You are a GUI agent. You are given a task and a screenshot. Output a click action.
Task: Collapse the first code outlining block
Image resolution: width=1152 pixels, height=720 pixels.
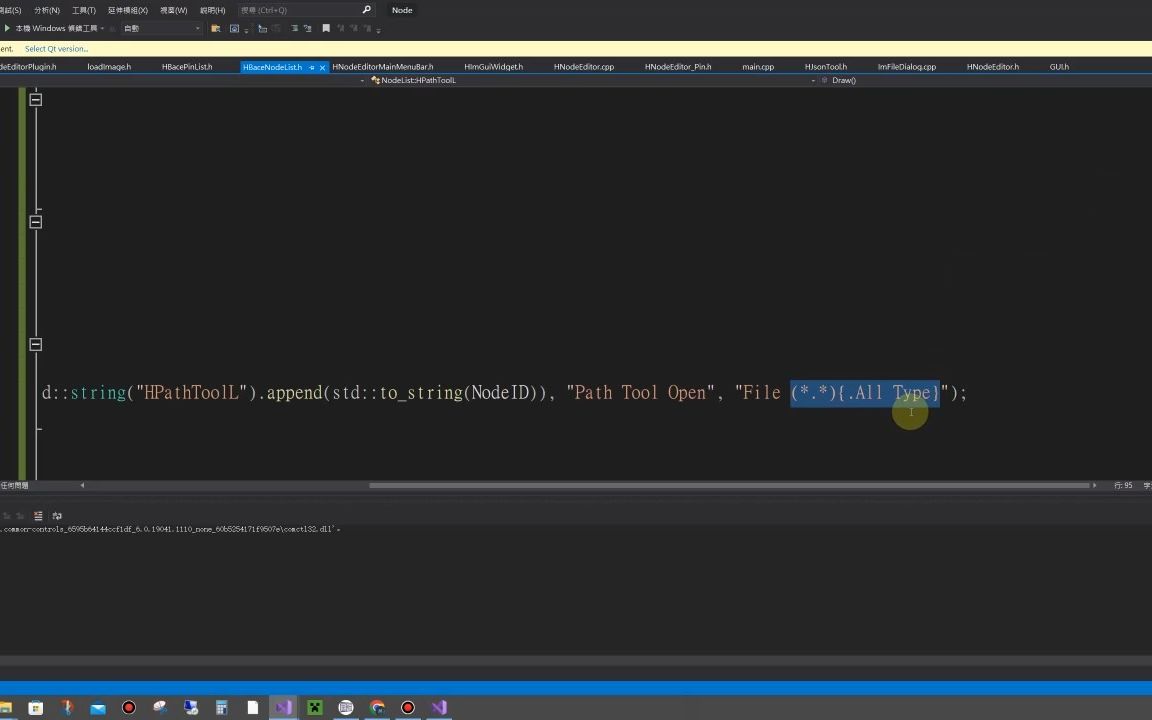pyautogui.click(x=35, y=99)
